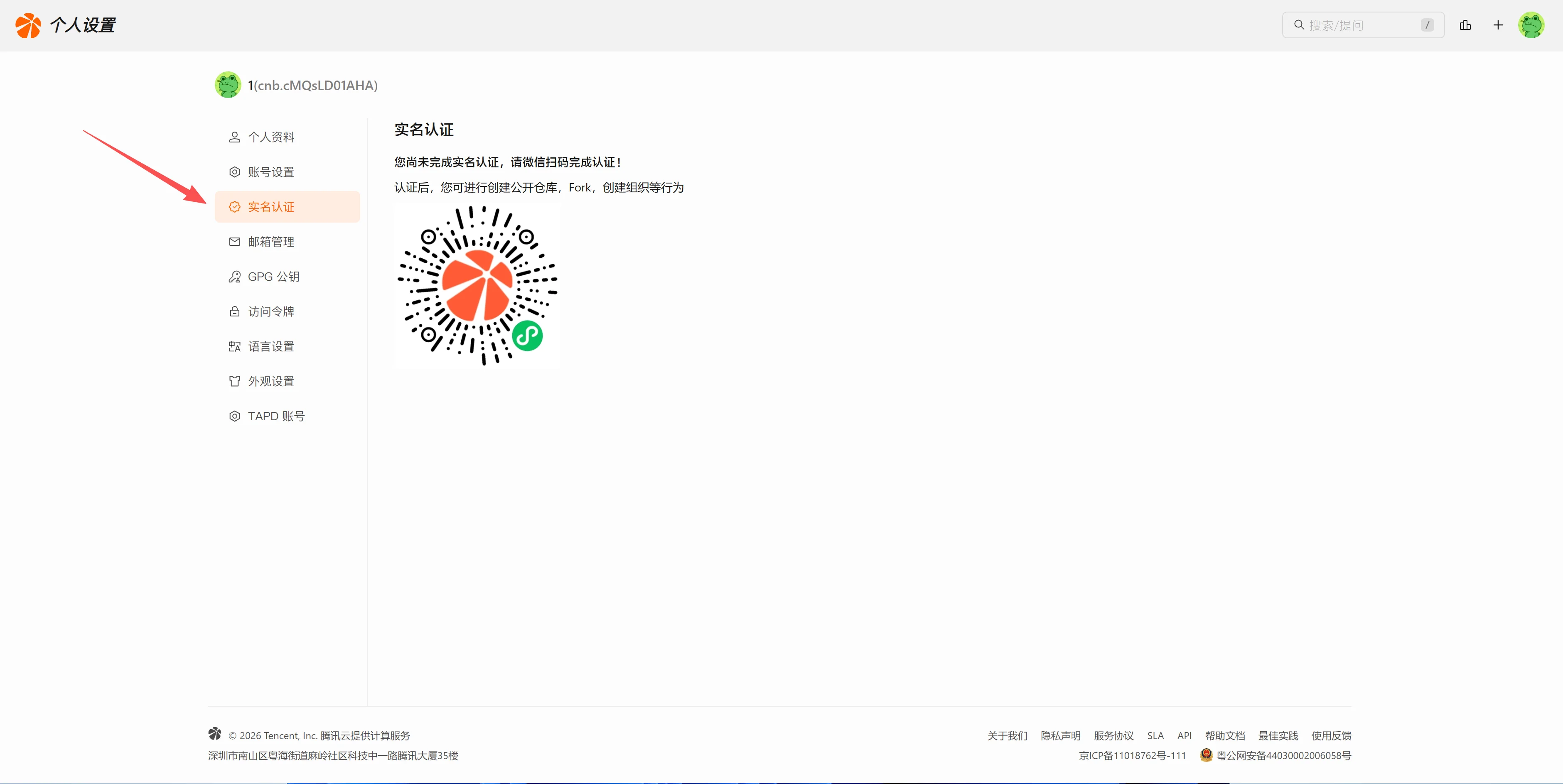Screen dimensions: 1563x784
Task: Open the 京ICP备11018762号-111 link
Action: [1132, 755]
